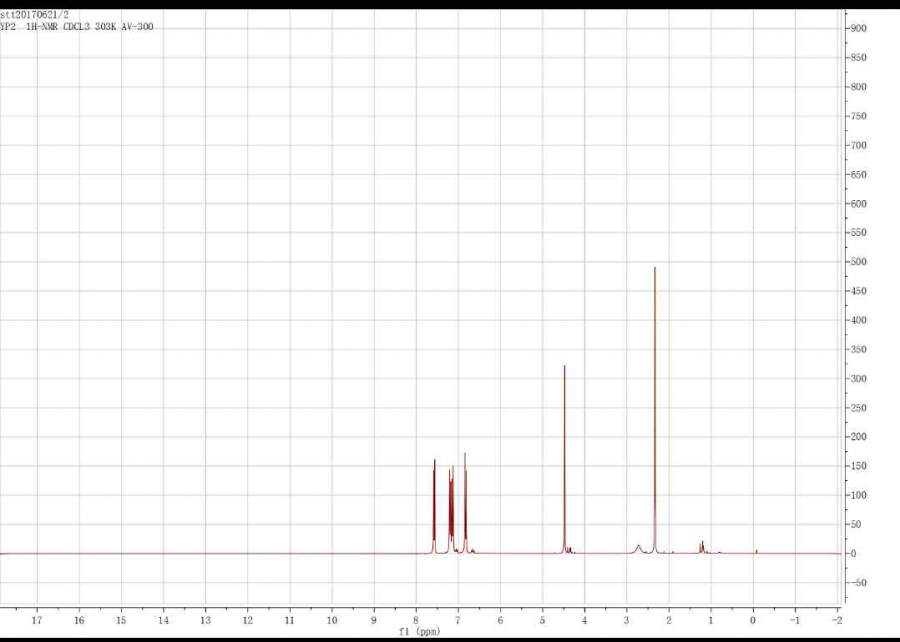Click the 16 tick label on ppm axis

point(79,620)
